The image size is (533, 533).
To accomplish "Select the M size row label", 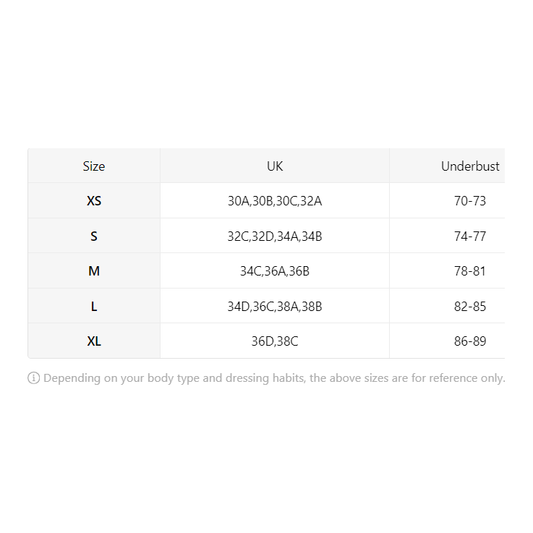I will pos(94,271).
